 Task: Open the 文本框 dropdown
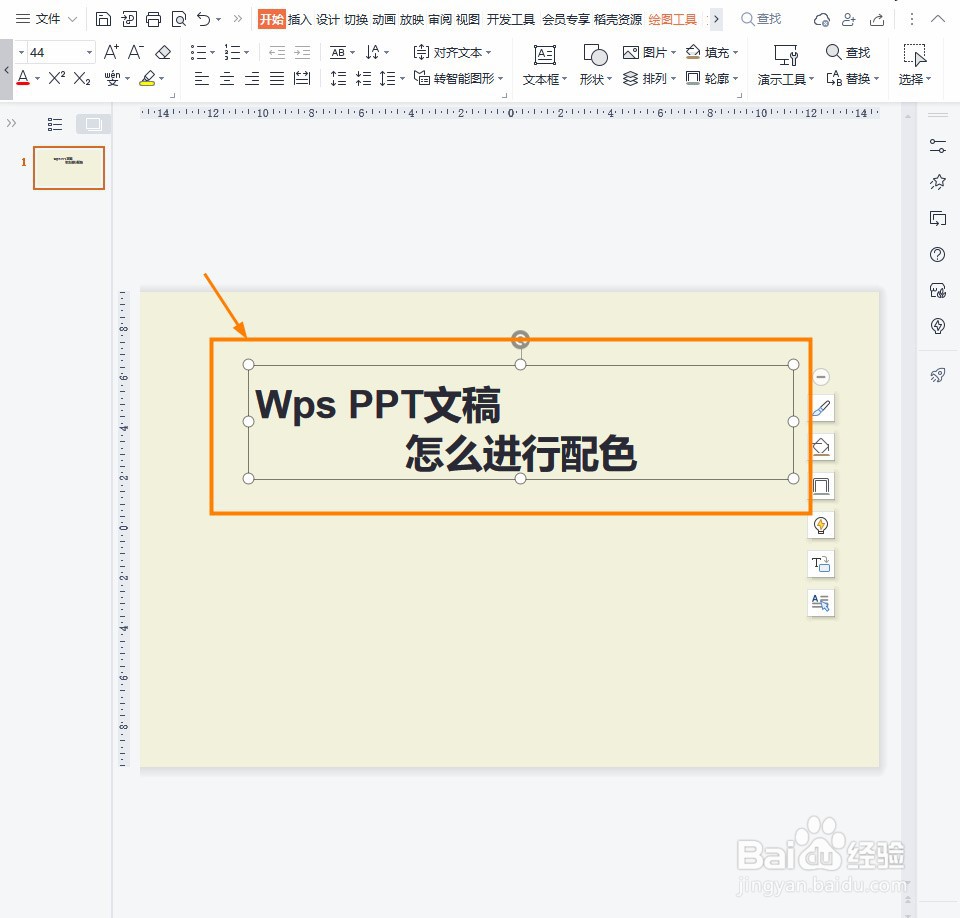(x=544, y=79)
